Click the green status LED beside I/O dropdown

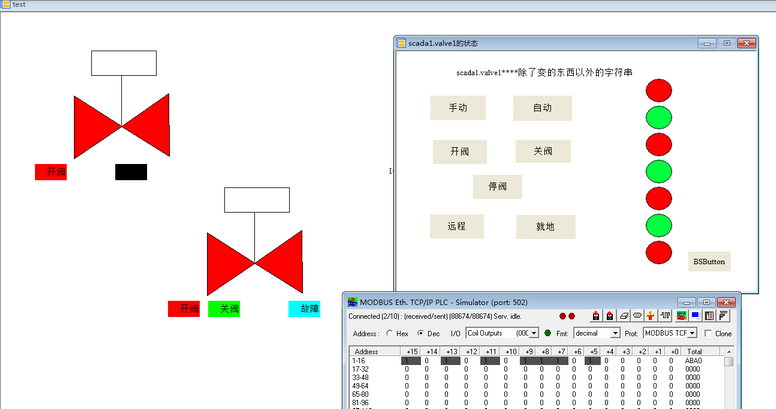(x=547, y=333)
